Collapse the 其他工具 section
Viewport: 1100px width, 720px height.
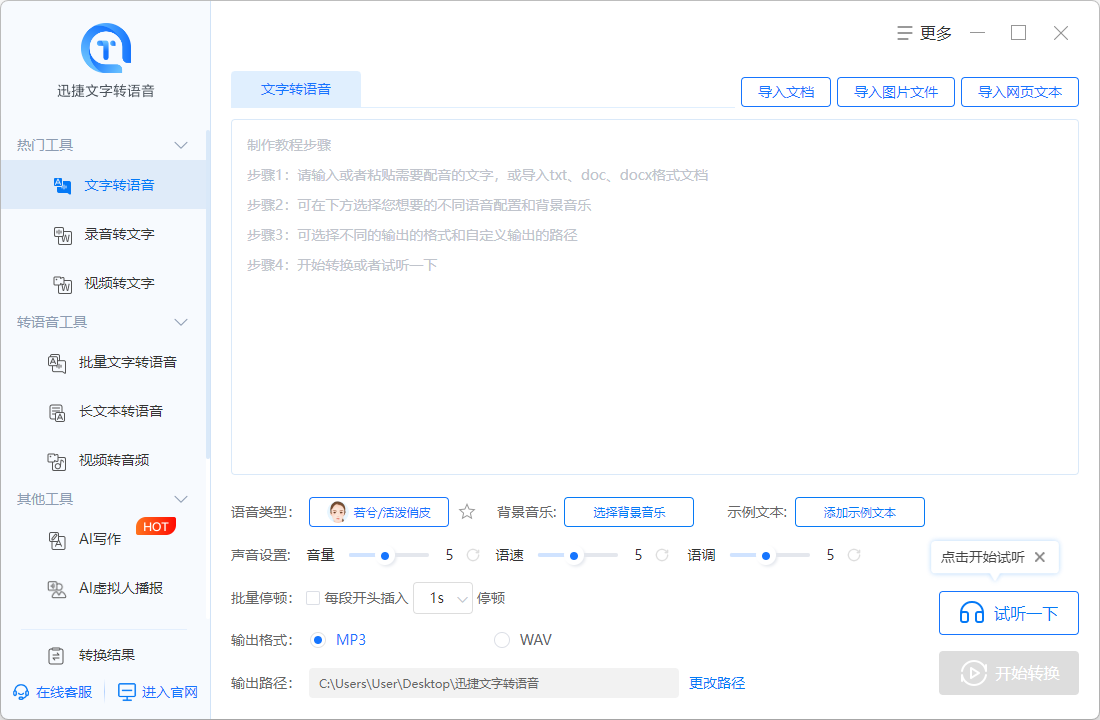pyautogui.click(x=181, y=499)
